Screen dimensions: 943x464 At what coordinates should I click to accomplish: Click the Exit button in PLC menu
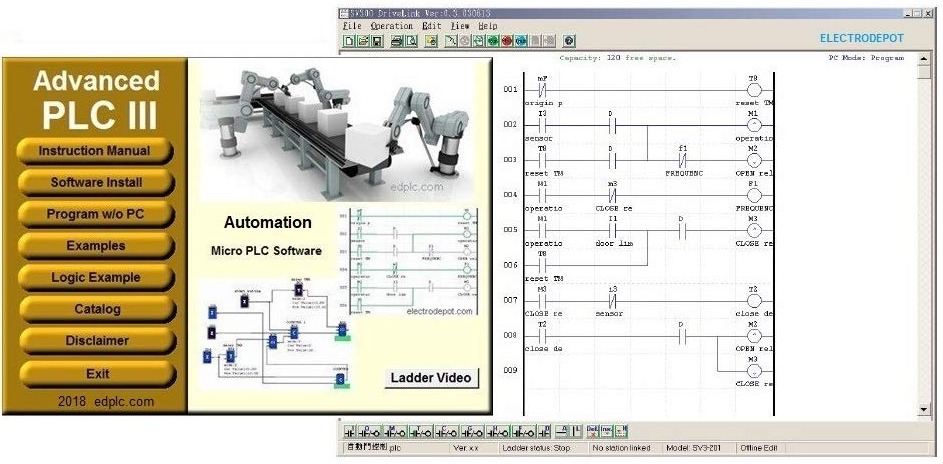[x=97, y=373]
